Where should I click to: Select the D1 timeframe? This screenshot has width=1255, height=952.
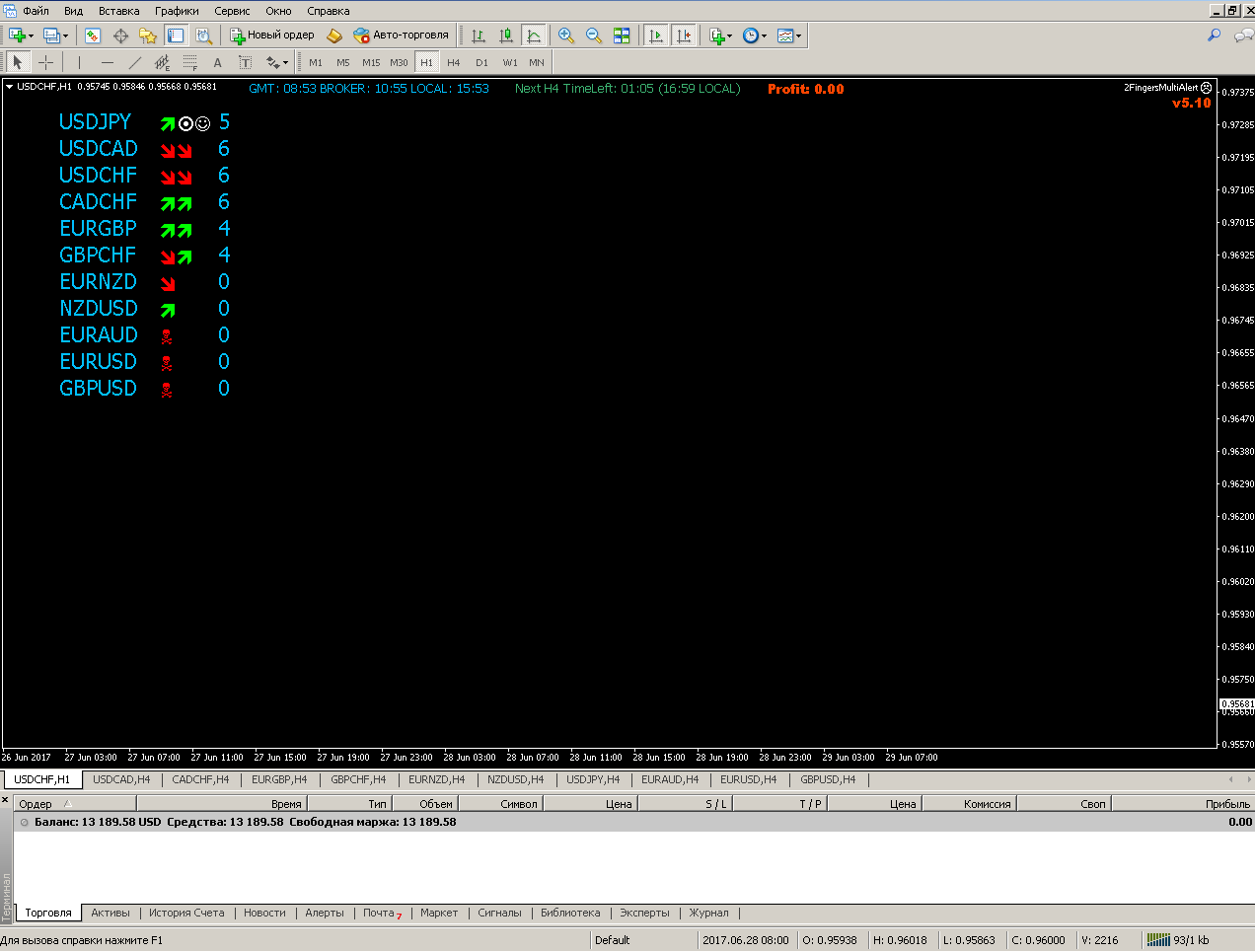click(x=481, y=62)
